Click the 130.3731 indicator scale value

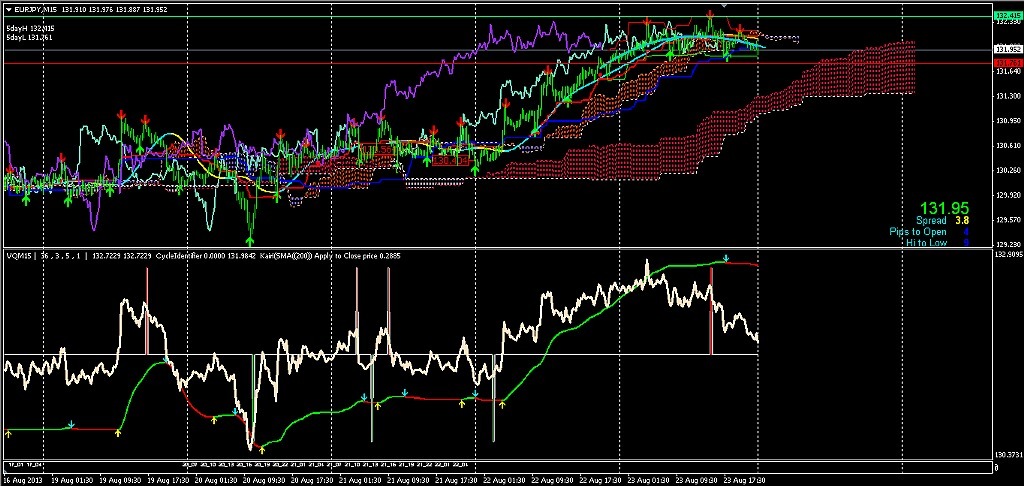[1007, 454]
